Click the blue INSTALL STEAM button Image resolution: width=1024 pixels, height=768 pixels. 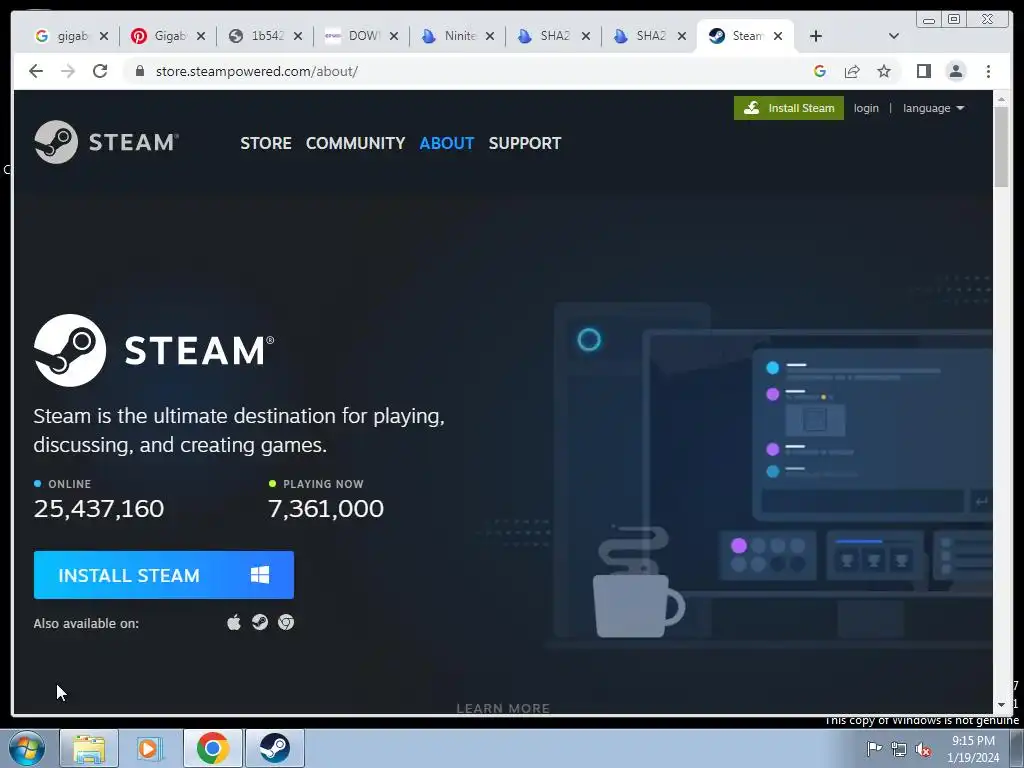pos(164,575)
